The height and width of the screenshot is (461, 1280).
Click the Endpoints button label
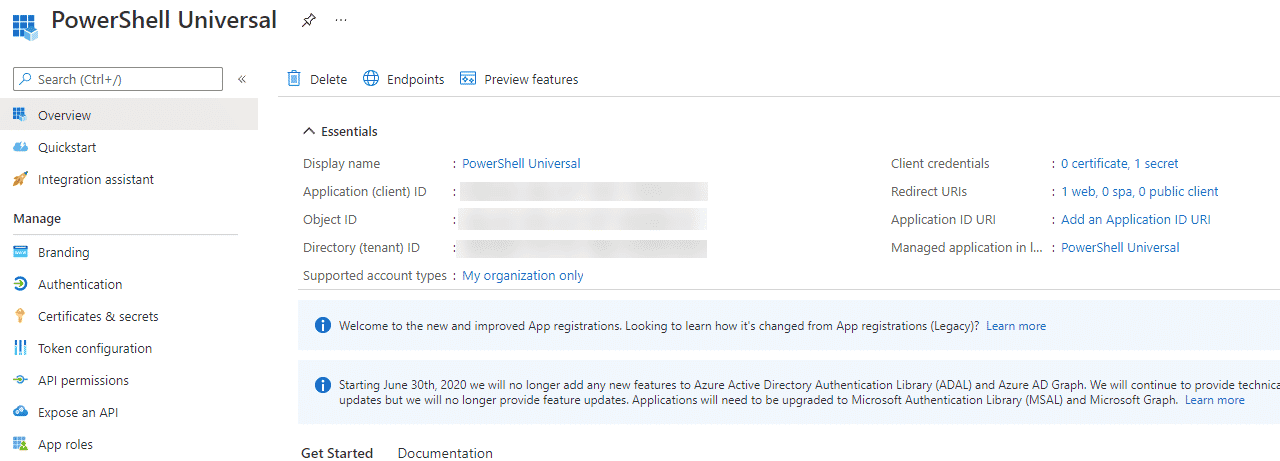click(415, 79)
